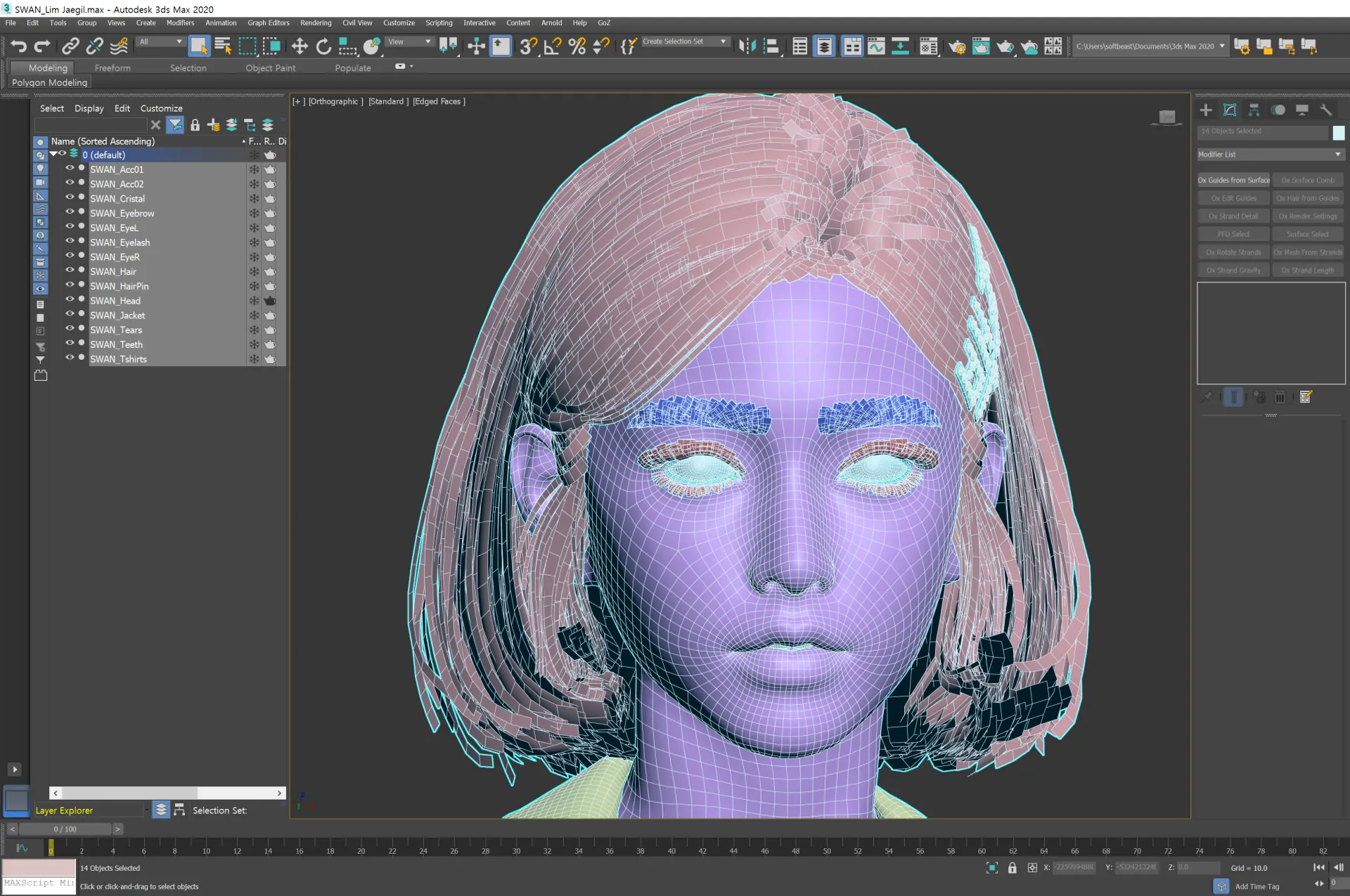
Task: Activate the Select and Rotate tool
Action: [x=323, y=46]
